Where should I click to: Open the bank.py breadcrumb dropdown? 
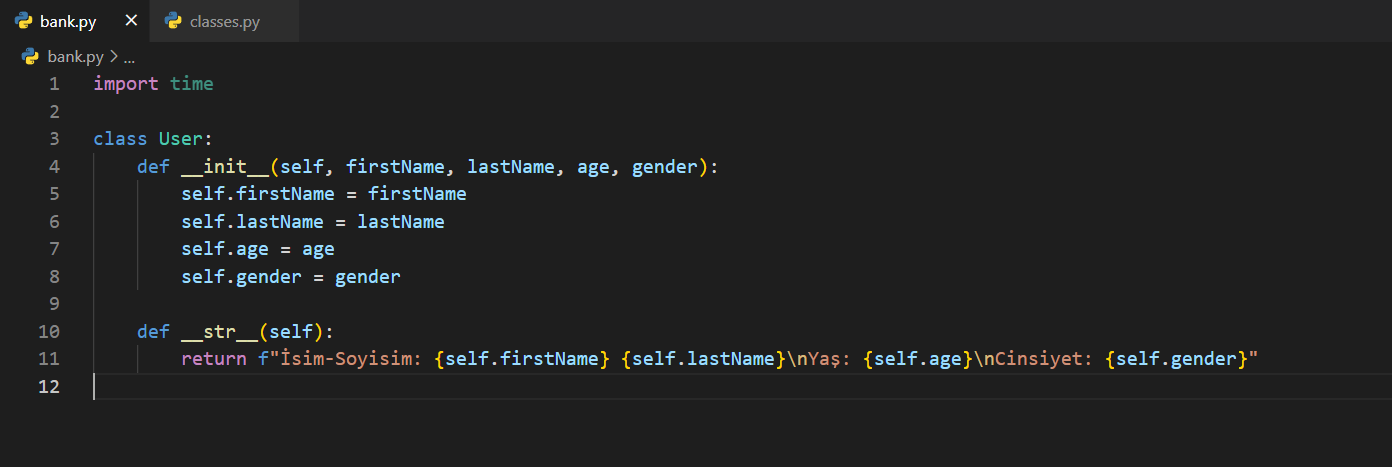point(75,57)
